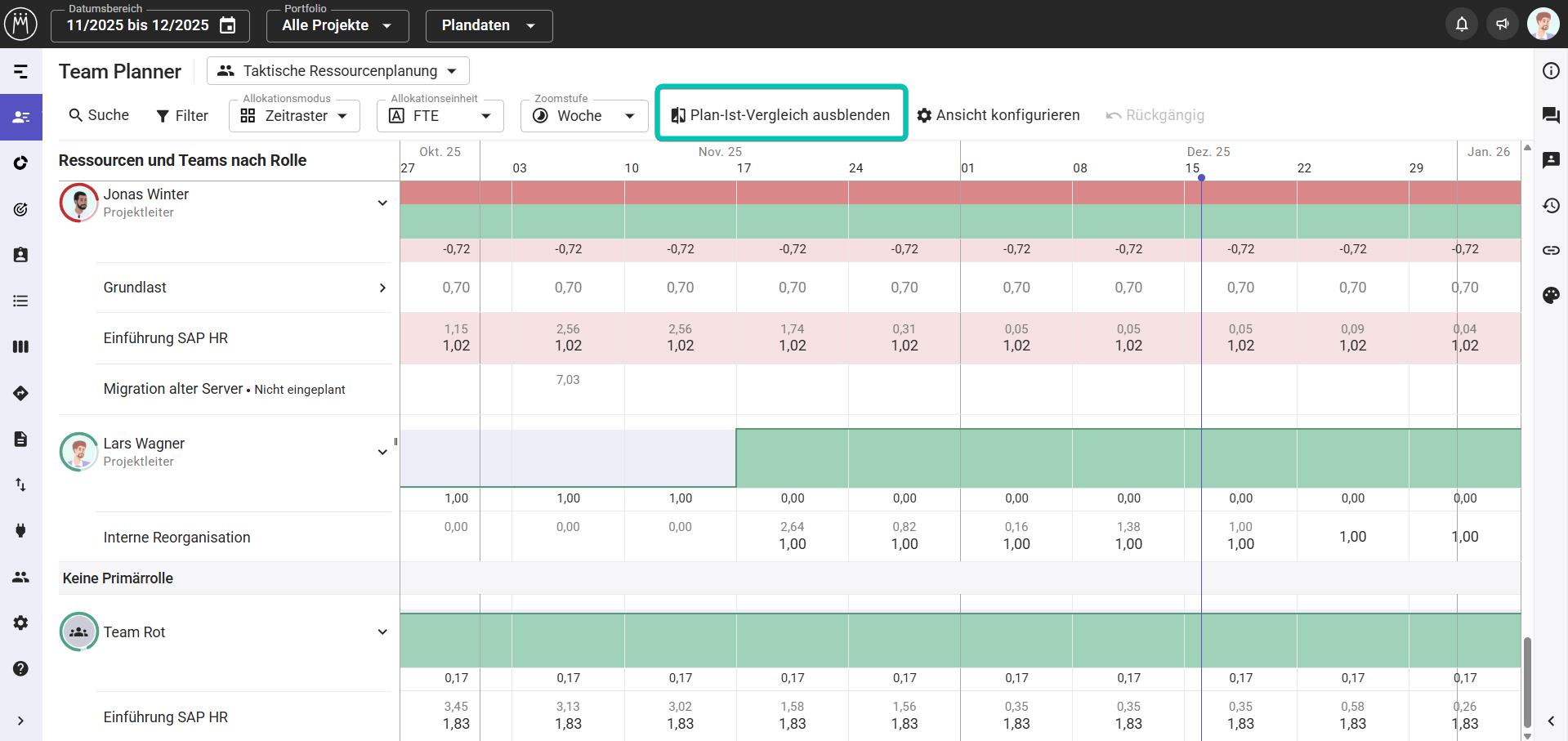Collapse the Jonas Winter resource row
The width and height of the screenshot is (1568, 741).
tap(382, 203)
